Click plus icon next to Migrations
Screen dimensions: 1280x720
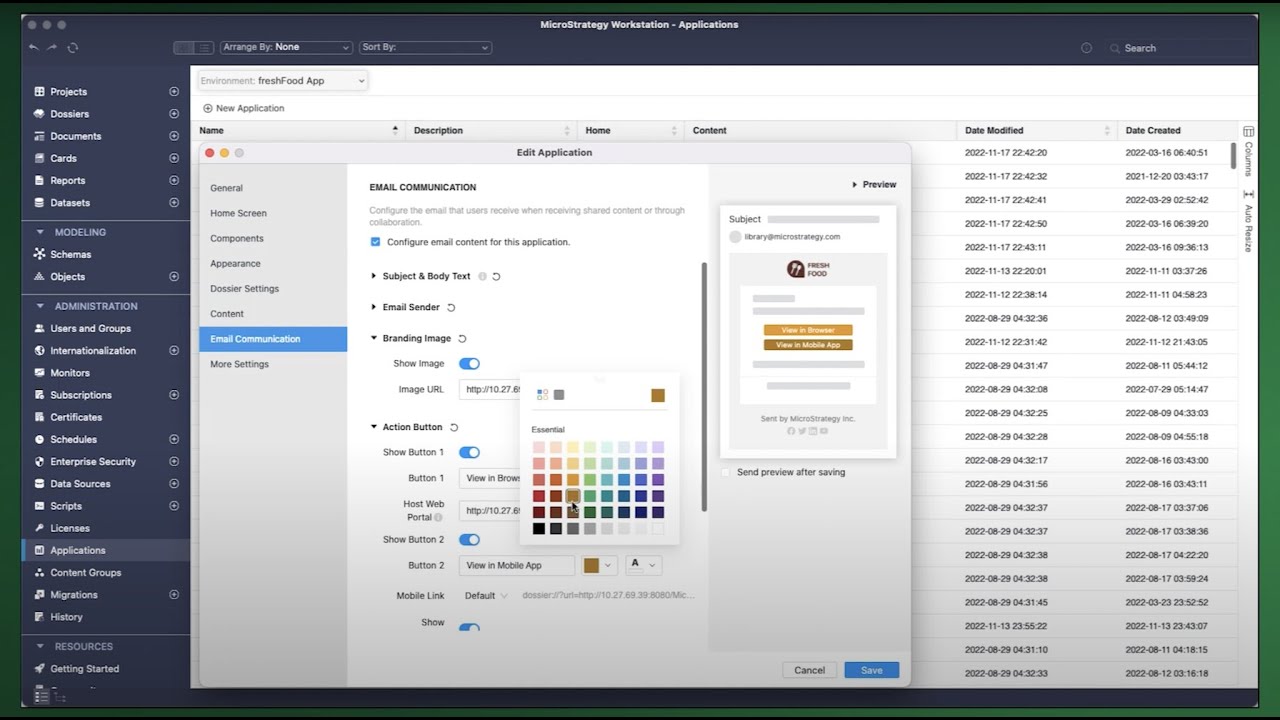174,594
